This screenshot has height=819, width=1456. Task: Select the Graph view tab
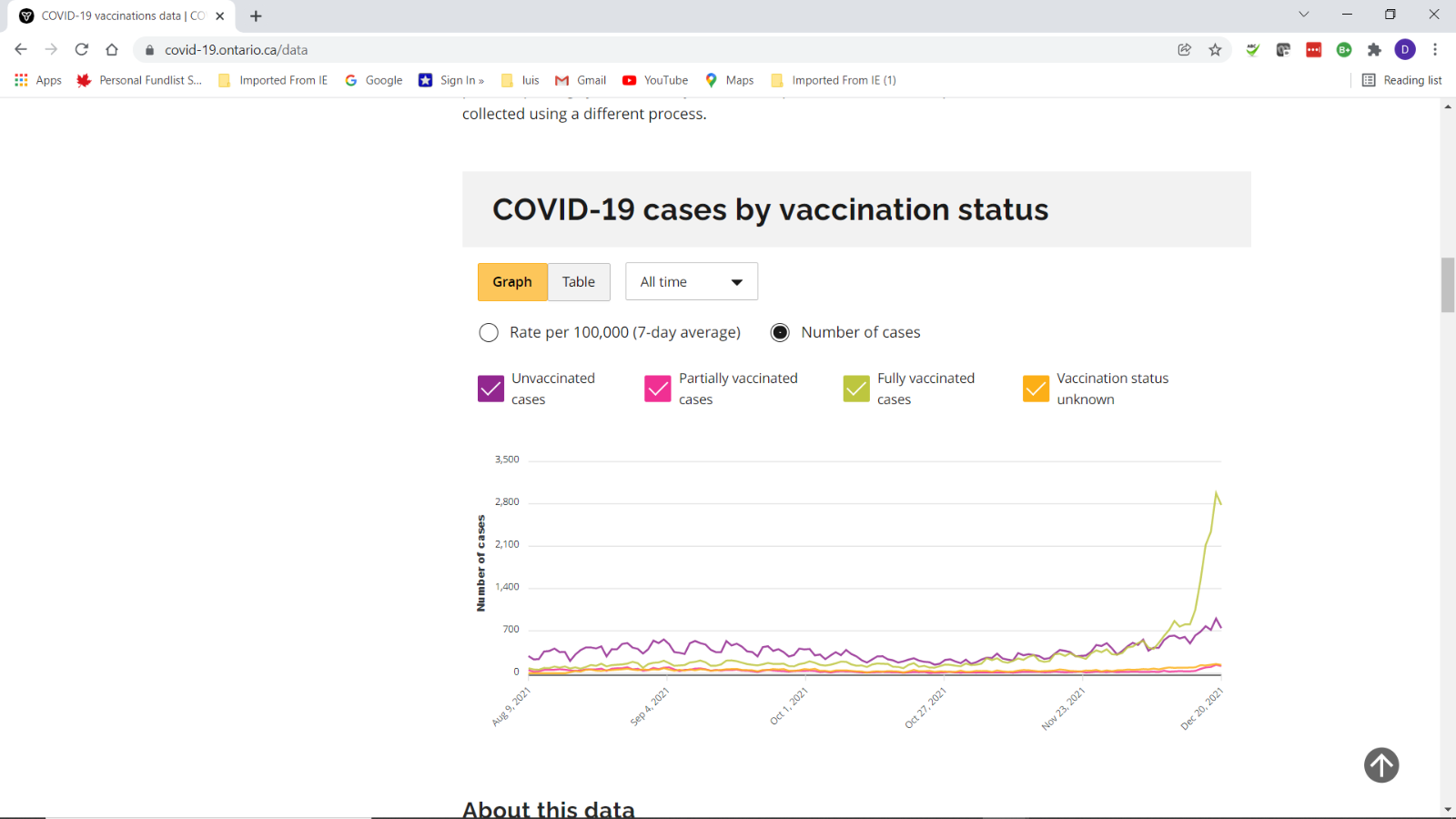point(512,282)
